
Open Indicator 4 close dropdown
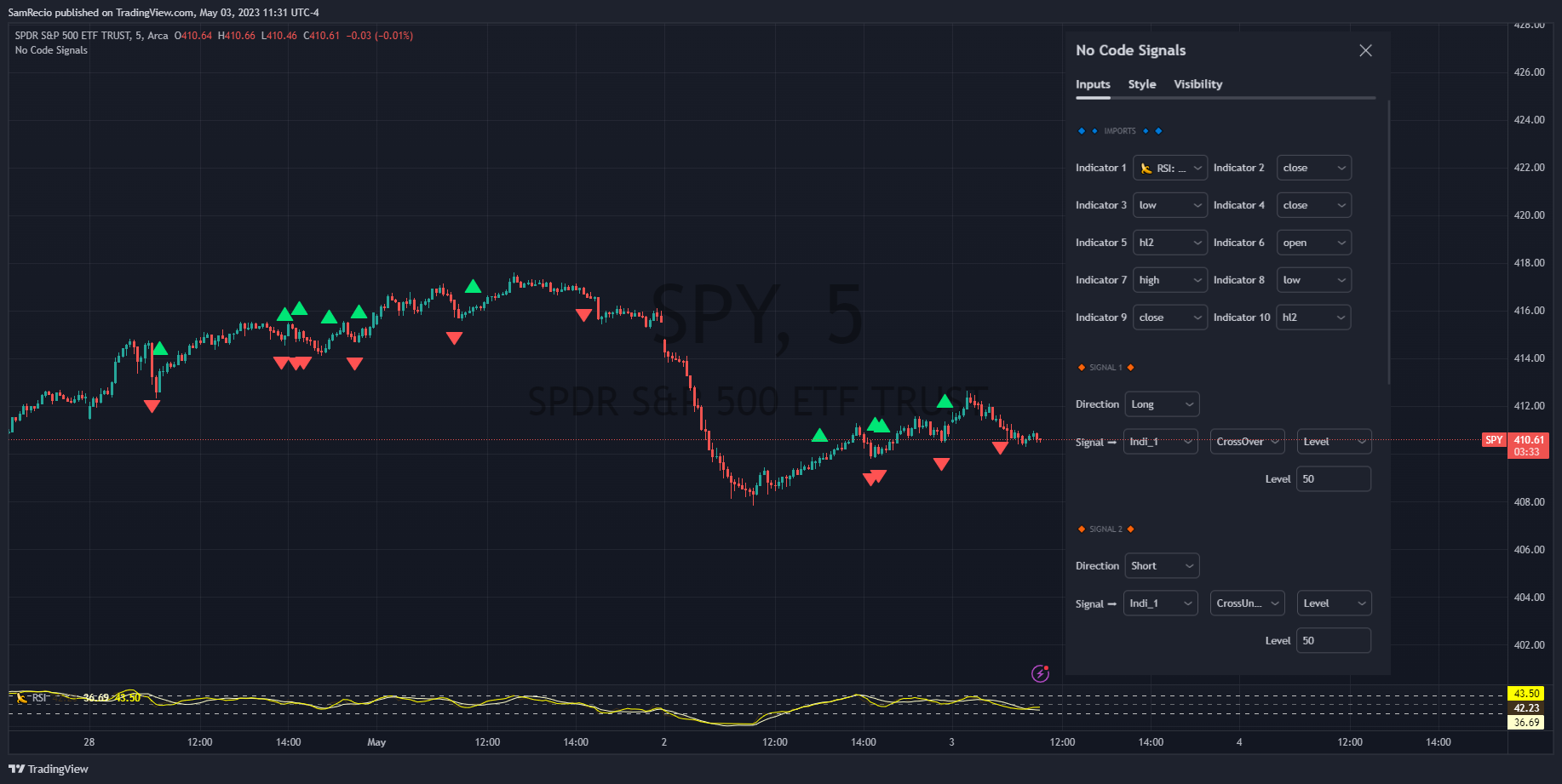pos(1313,205)
